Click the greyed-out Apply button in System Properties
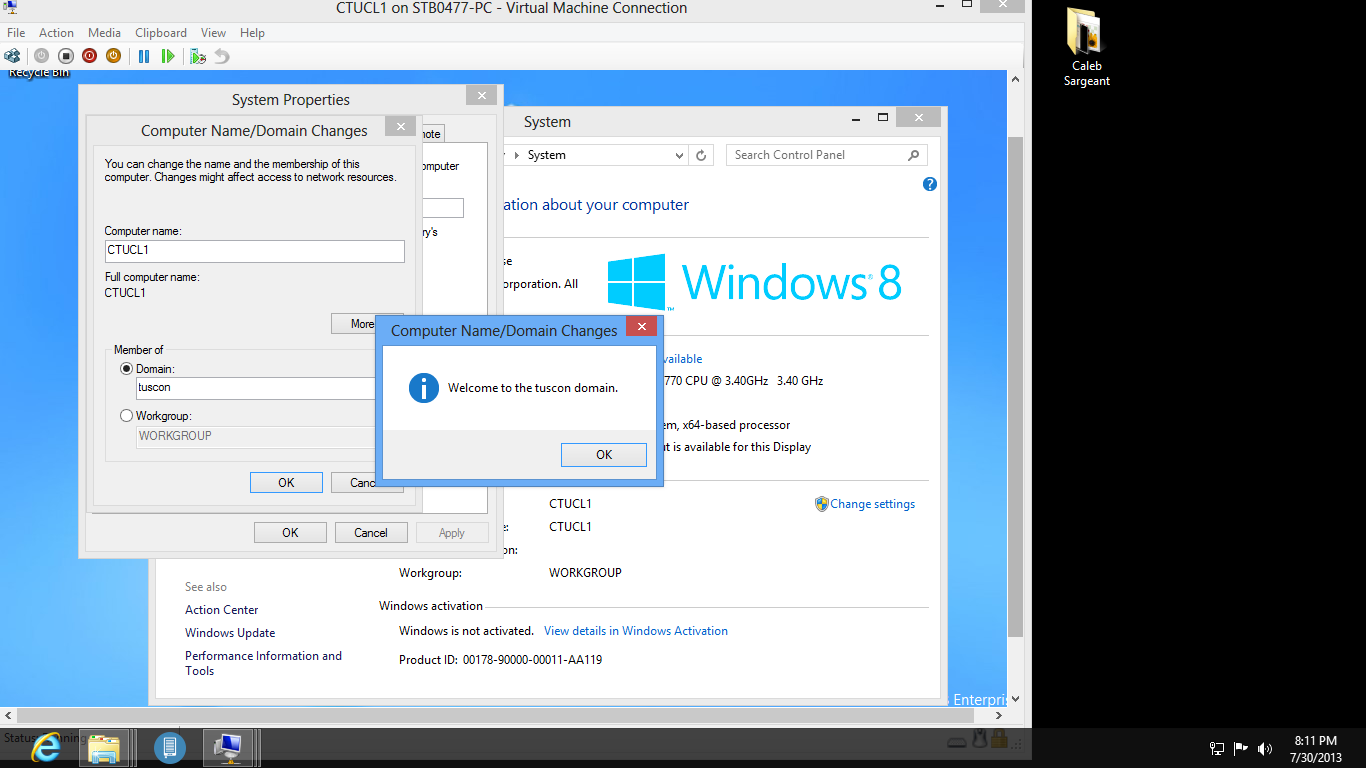The height and width of the screenshot is (768, 1366). tap(452, 533)
